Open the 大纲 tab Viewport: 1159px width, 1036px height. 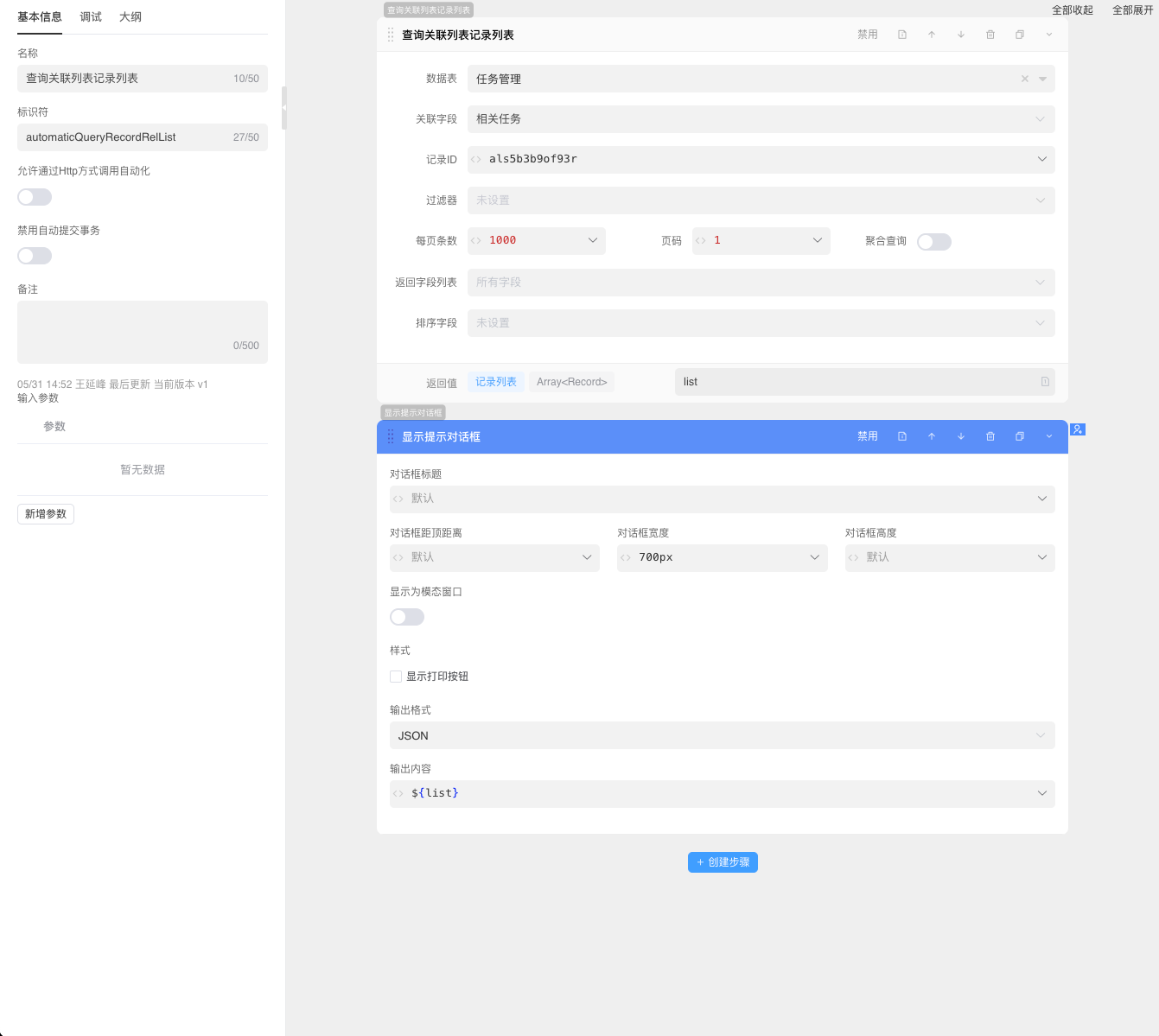[x=131, y=17]
